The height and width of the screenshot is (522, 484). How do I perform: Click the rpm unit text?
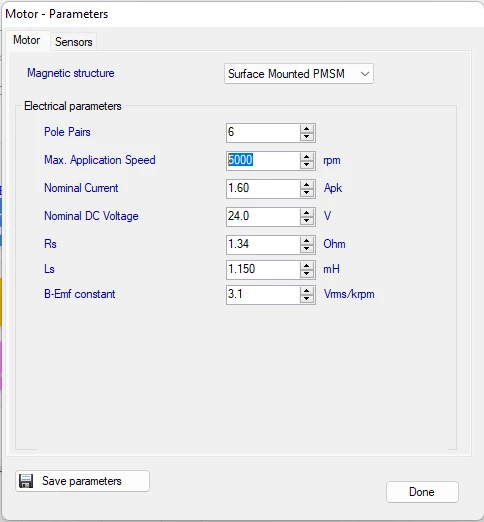tap(332, 161)
